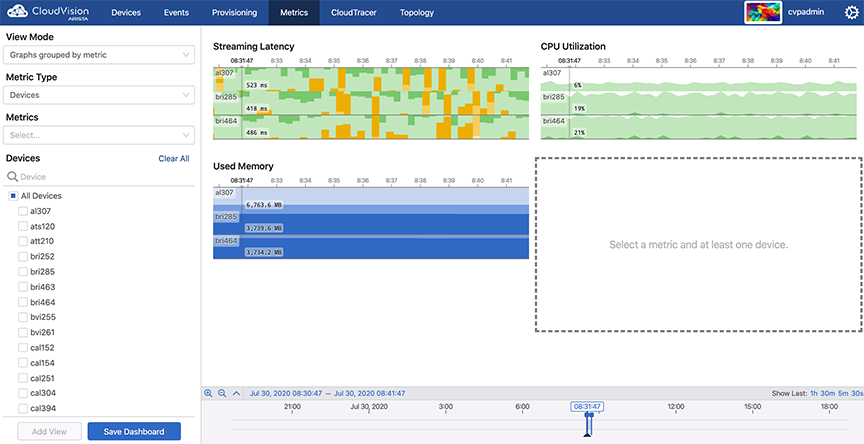
Task: Click the 21% CPU value for bri464
Action: coord(579,133)
